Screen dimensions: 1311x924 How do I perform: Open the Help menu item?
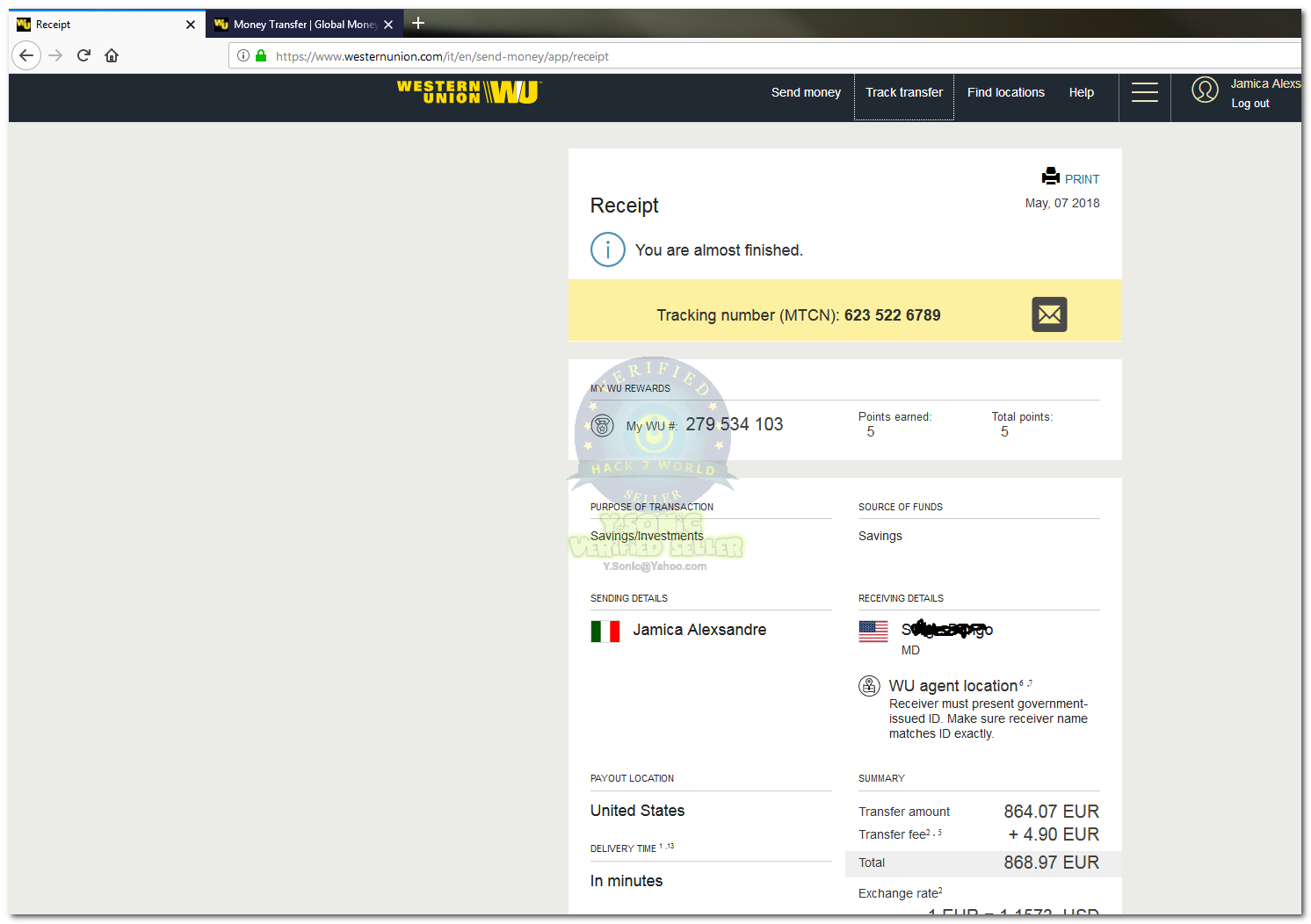(x=1082, y=92)
